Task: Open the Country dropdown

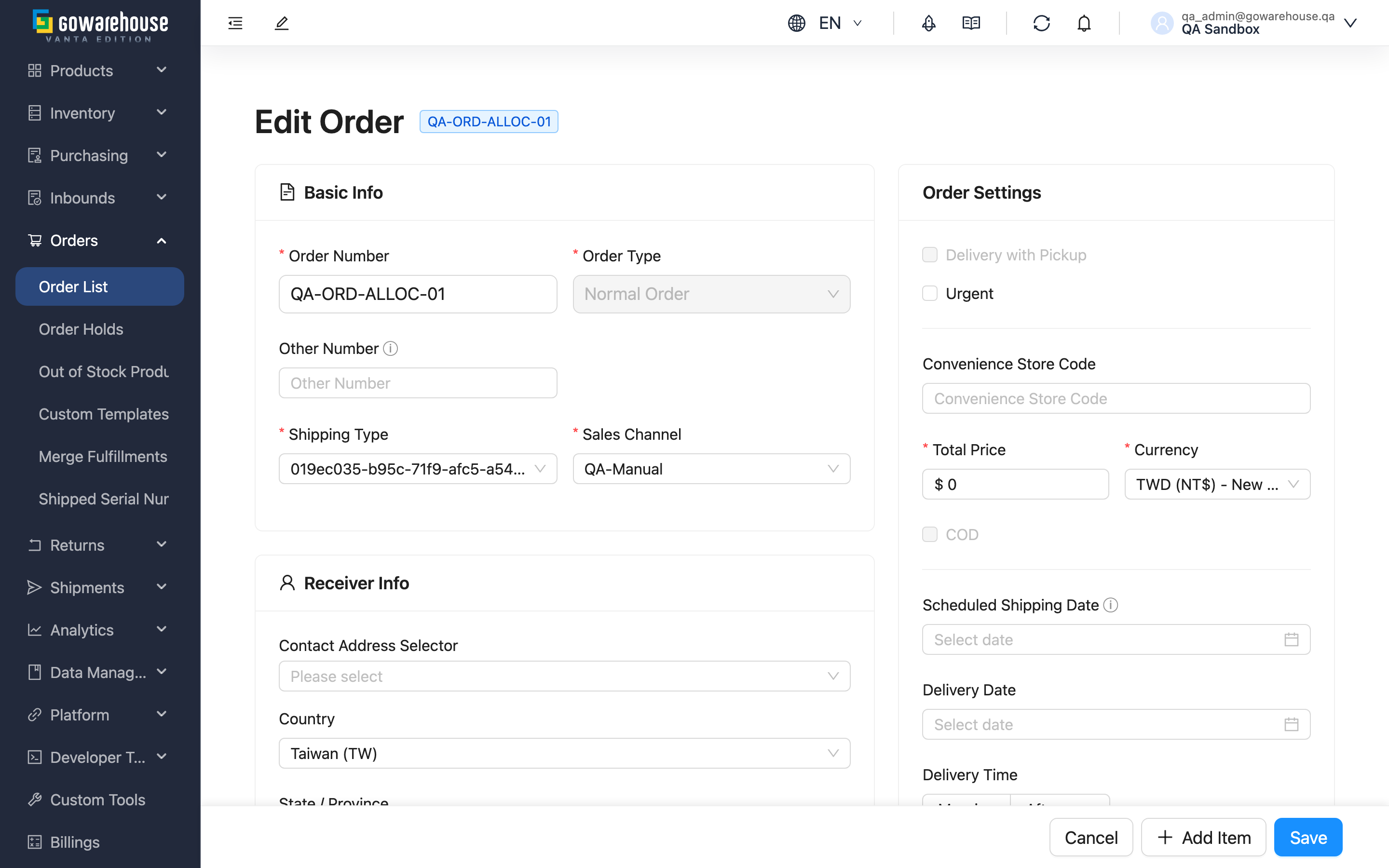Action: 565,753
